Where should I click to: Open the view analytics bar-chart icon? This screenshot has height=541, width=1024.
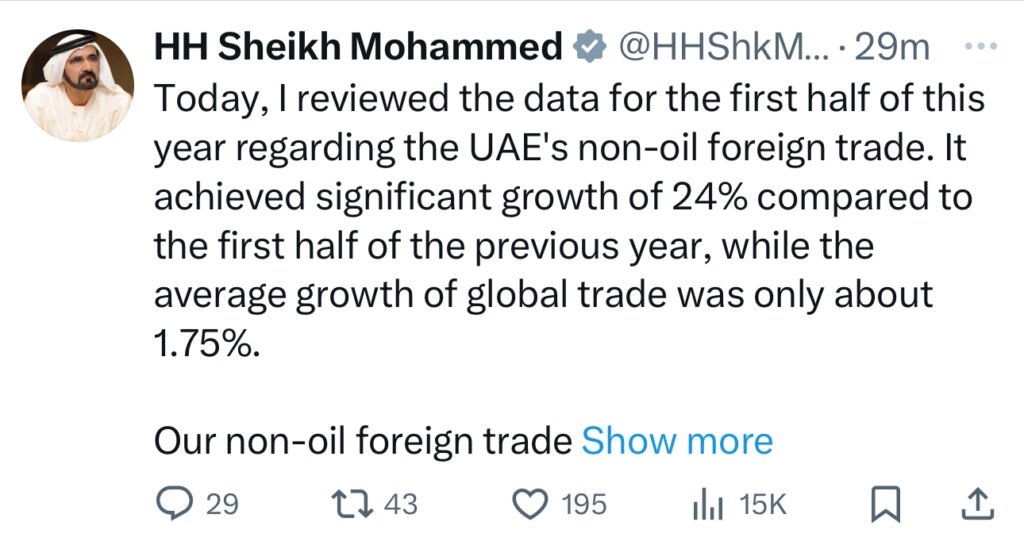point(708,506)
